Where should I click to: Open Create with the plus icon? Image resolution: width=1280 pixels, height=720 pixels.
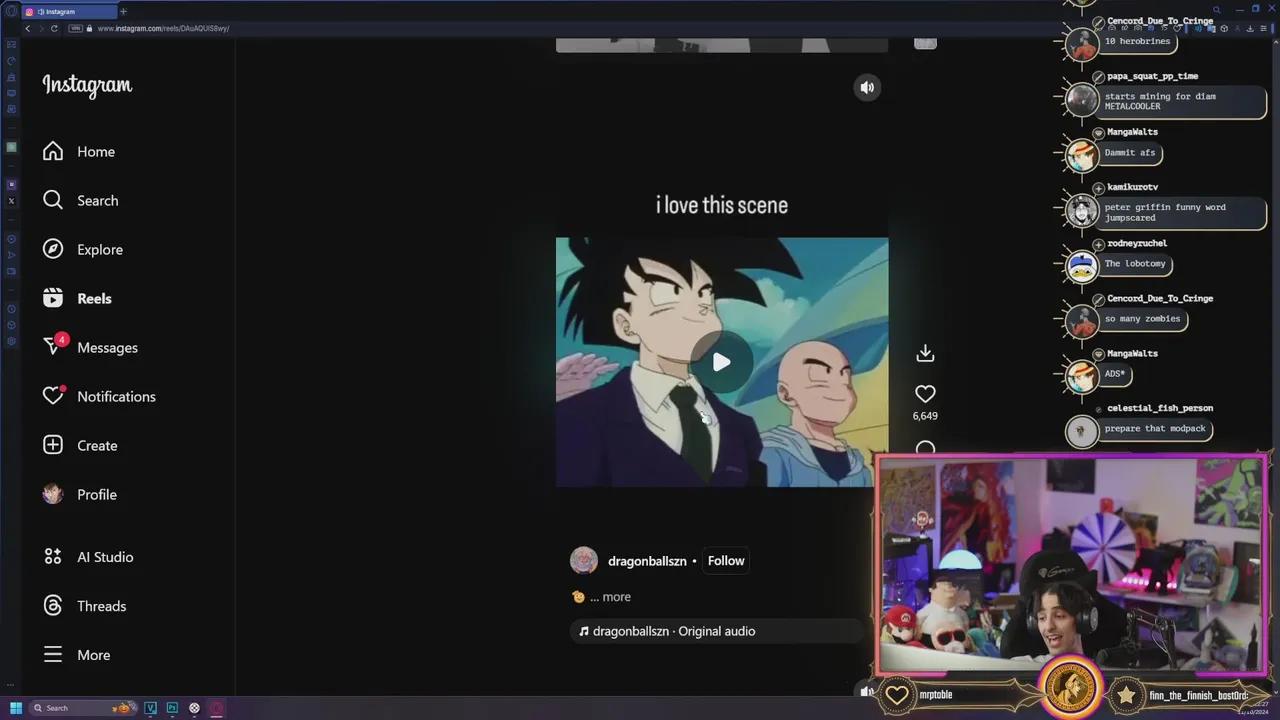coord(52,445)
